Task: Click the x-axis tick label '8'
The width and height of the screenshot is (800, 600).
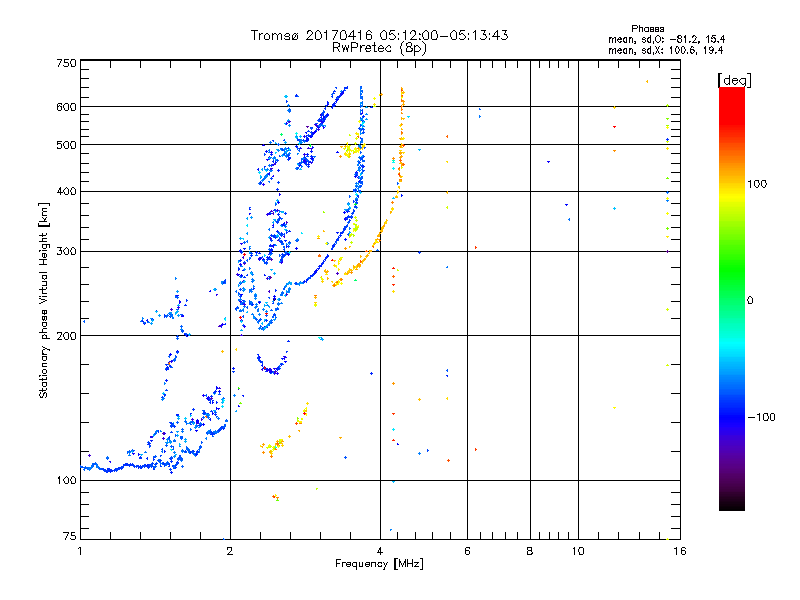Action: [x=530, y=551]
